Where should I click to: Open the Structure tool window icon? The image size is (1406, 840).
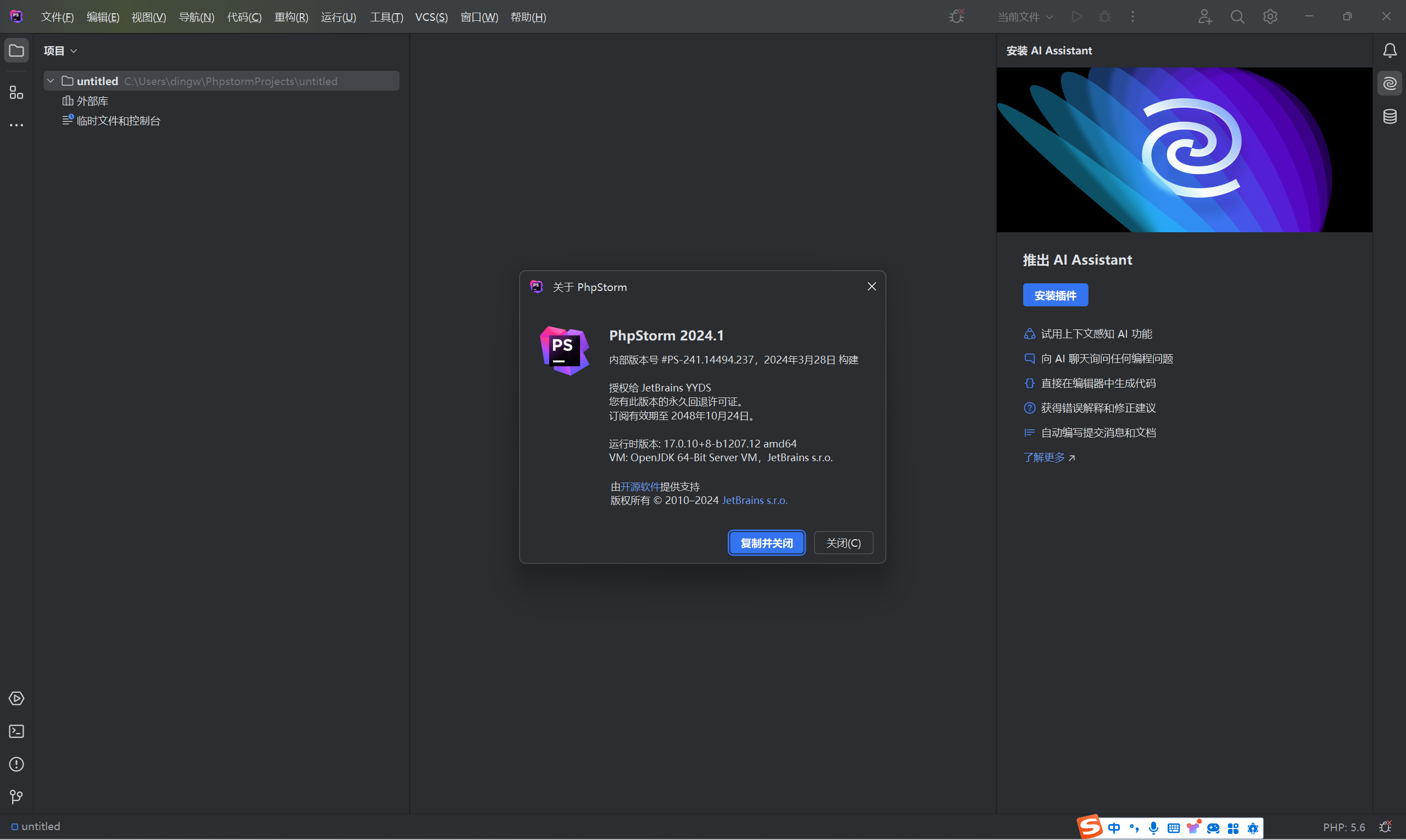[16, 92]
